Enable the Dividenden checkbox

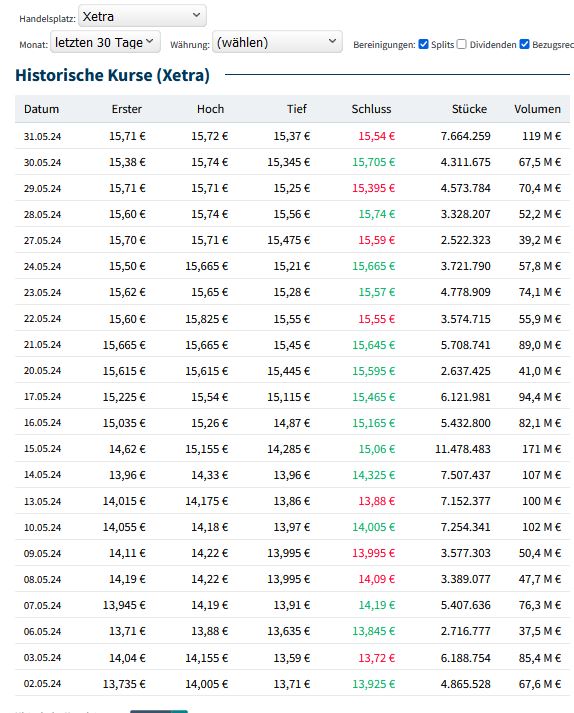(x=462, y=44)
